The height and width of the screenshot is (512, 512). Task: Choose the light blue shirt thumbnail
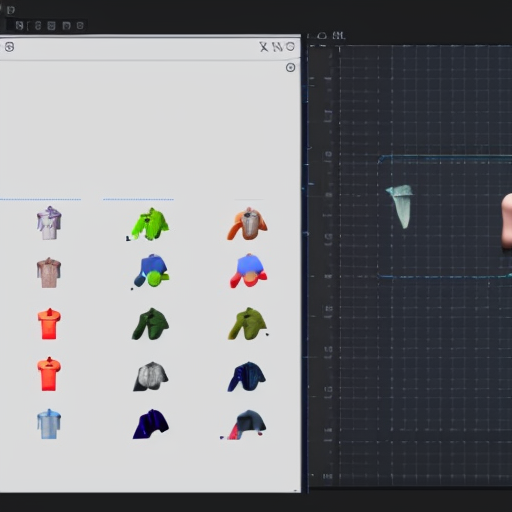coord(49,424)
